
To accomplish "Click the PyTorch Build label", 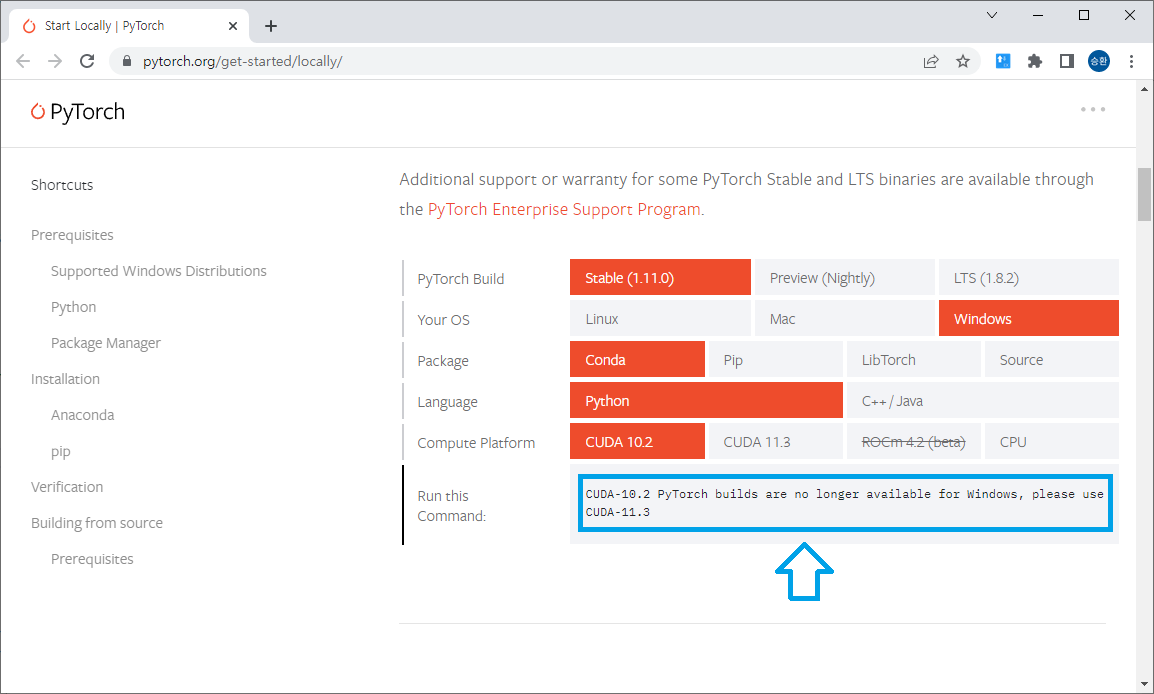I will click(x=461, y=278).
